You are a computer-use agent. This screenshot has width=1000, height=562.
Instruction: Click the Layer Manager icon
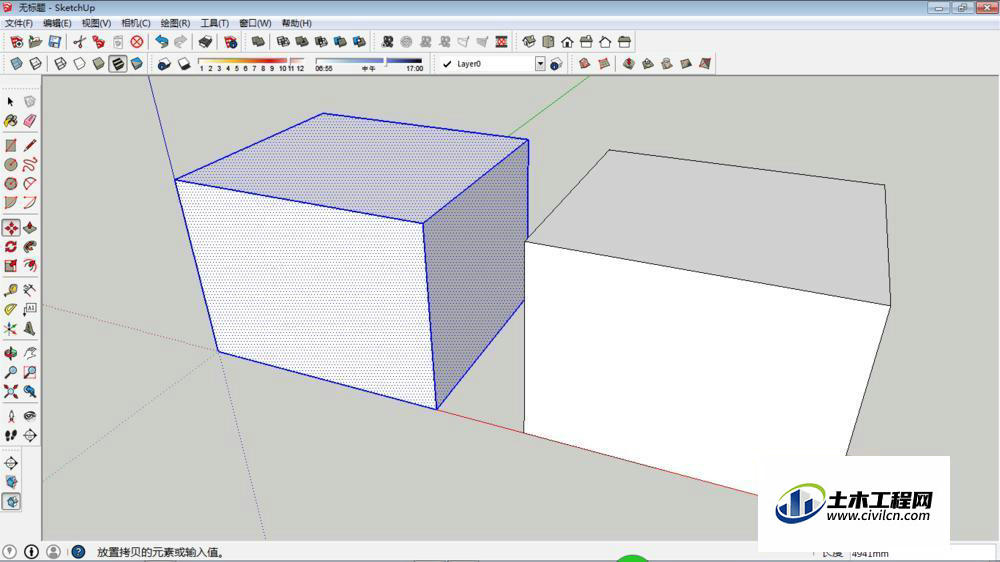556,64
